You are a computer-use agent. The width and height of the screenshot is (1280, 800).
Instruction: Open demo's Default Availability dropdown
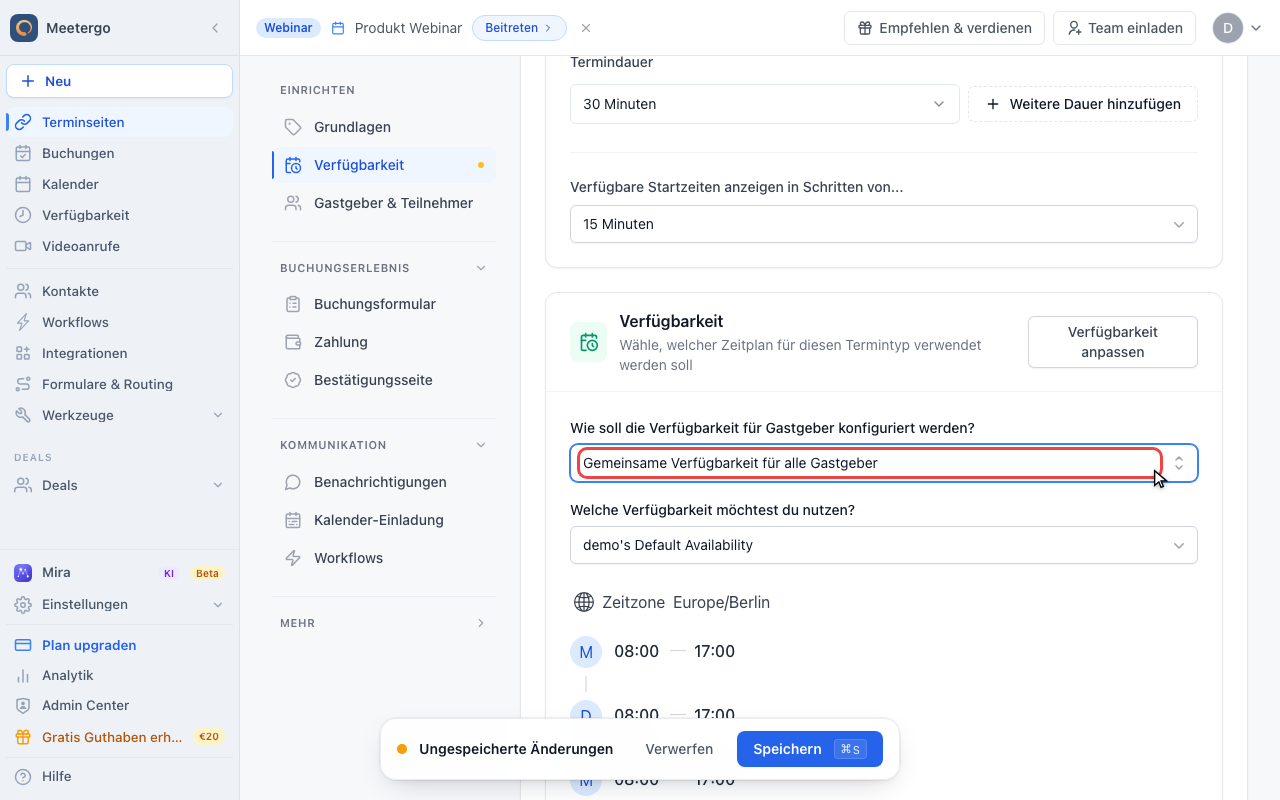click(884, 545)
